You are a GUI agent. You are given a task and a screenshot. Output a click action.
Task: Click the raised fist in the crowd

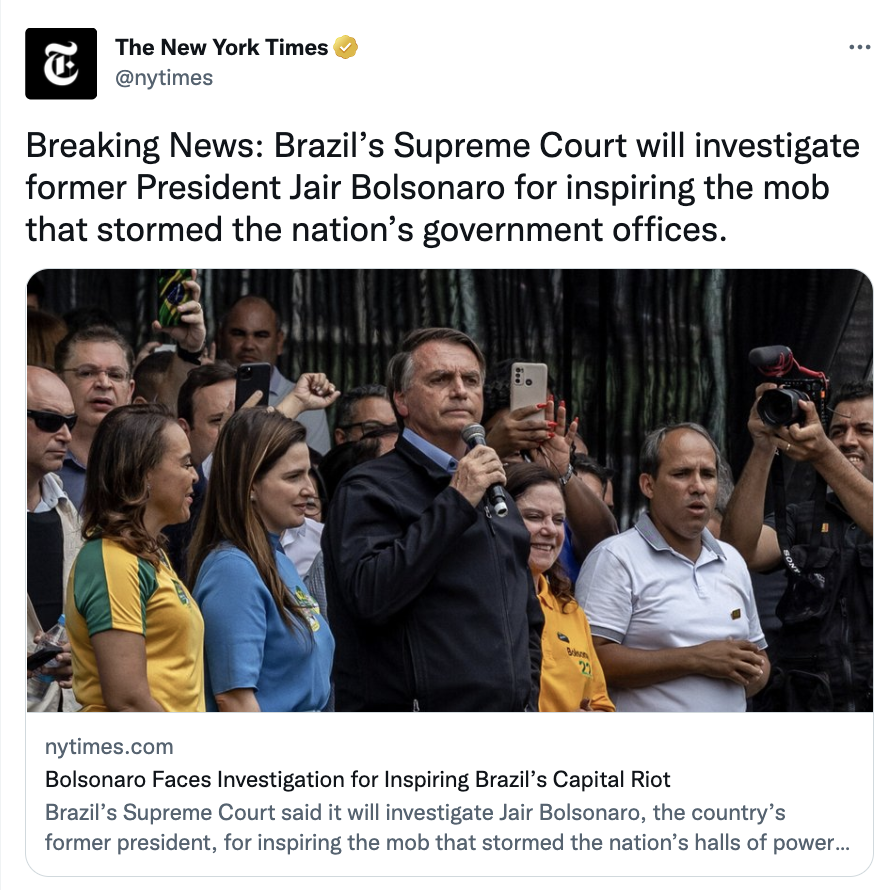click(314, 391)
